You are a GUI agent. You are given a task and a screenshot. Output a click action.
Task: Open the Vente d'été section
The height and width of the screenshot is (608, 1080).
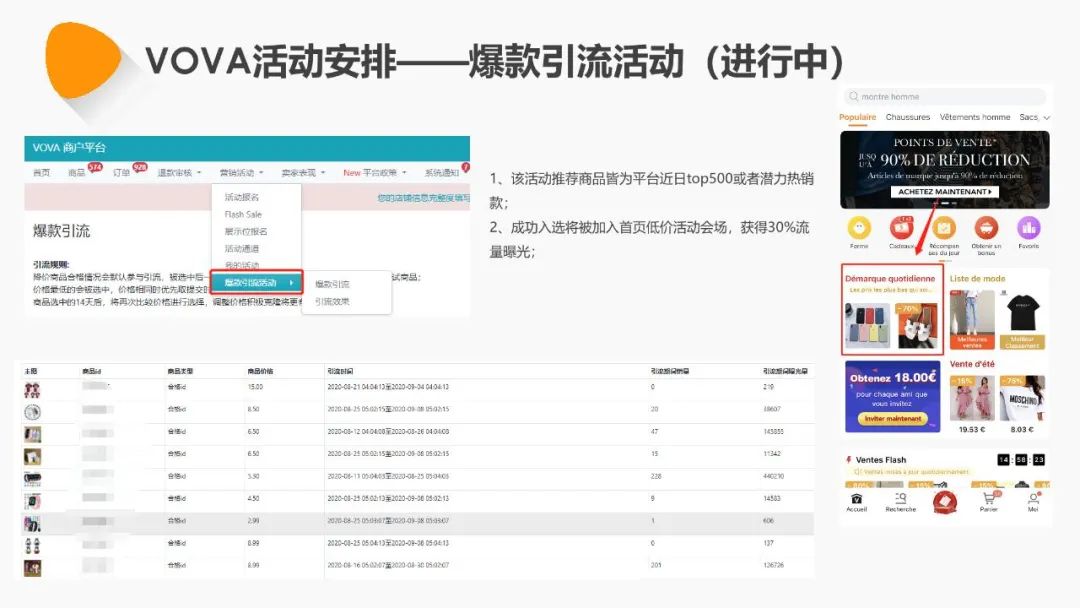point(973,364)
